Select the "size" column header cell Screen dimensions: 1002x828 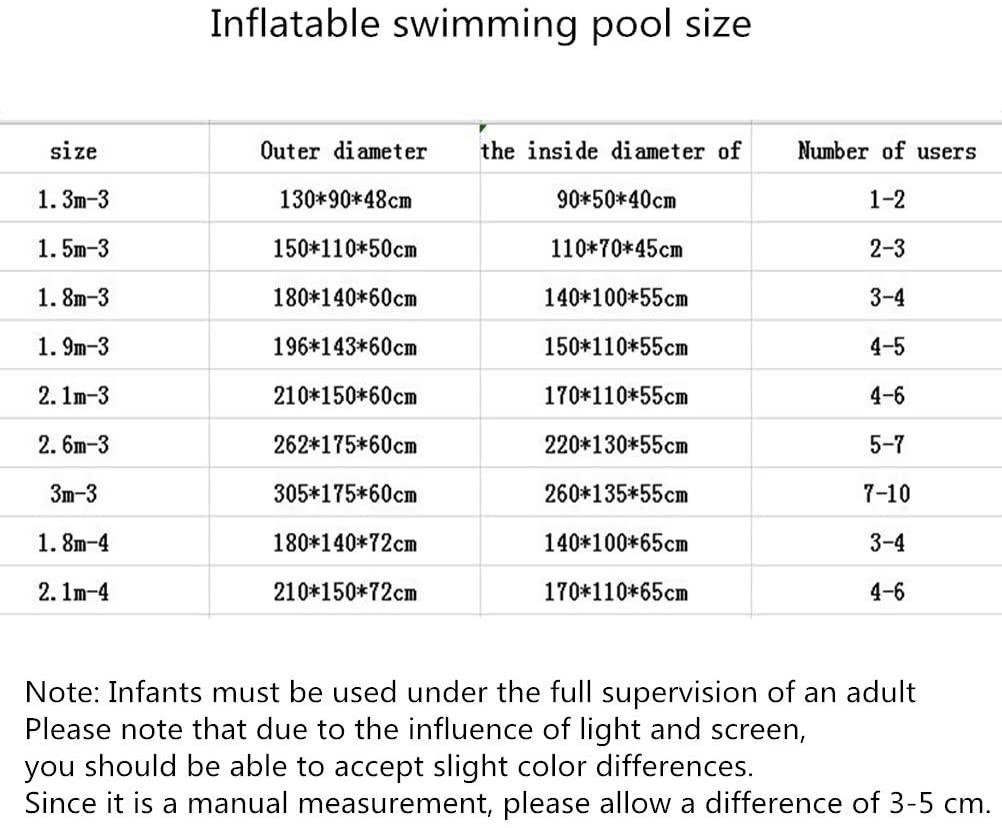pos(73,152)
